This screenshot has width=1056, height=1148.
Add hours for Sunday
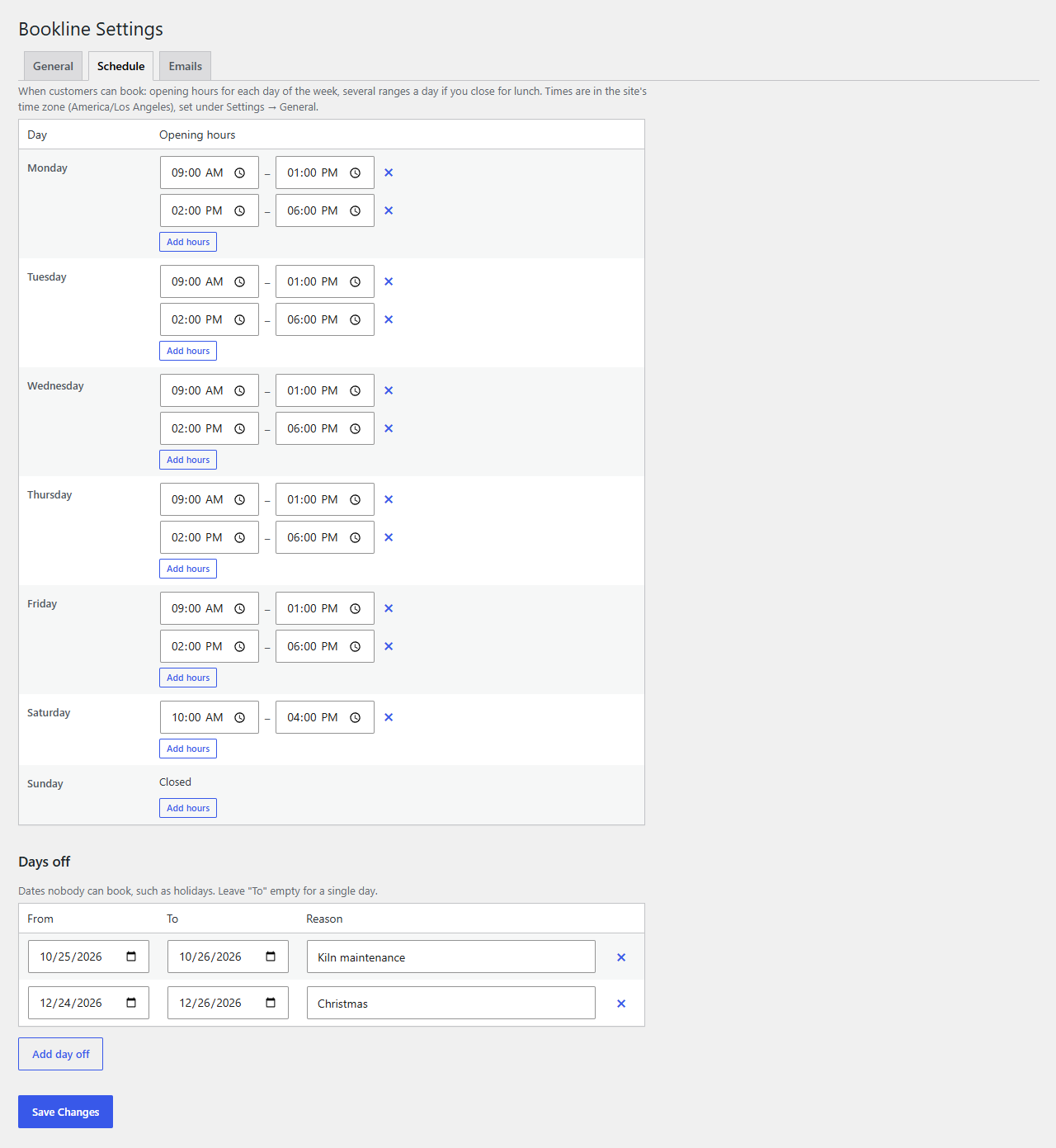coord(188,808)
